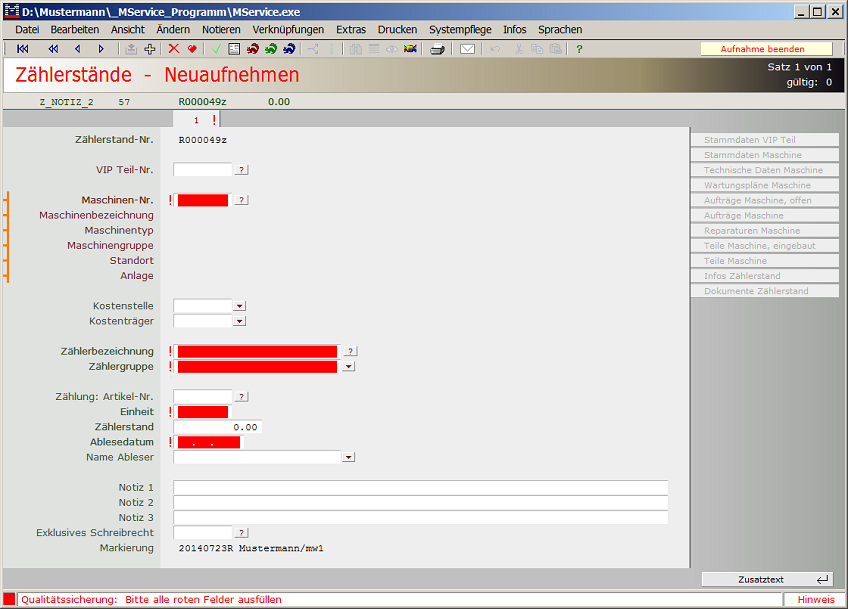Go to the next record arrow

(x=101, y=49)
